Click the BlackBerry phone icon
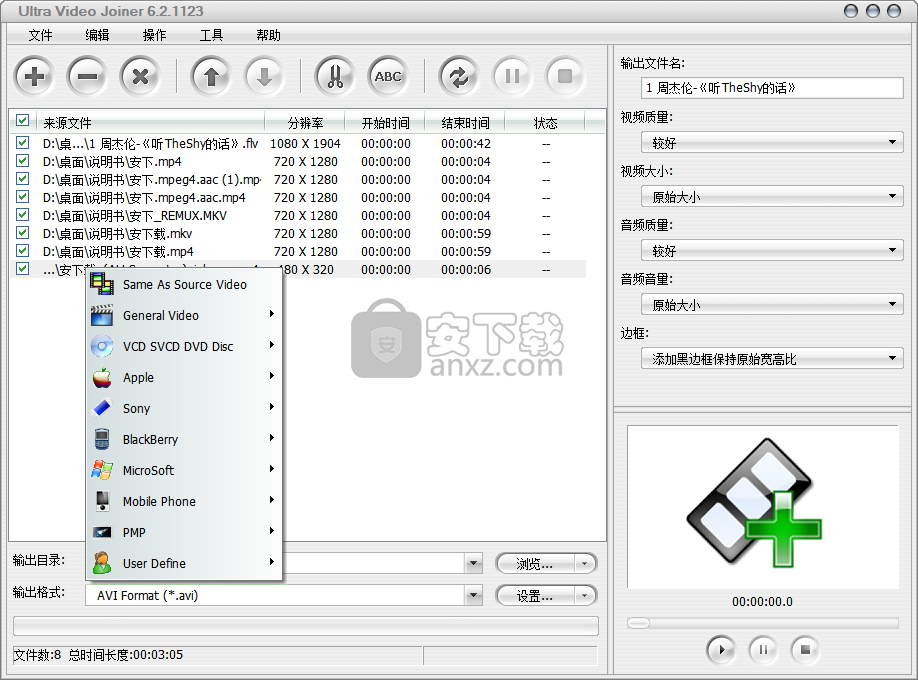 click(102, 439)
